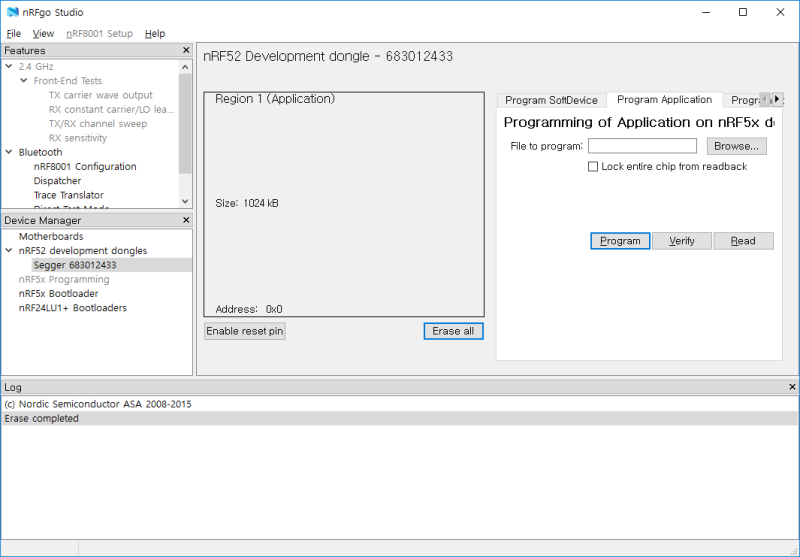Open the File menu

click(13, 34)
